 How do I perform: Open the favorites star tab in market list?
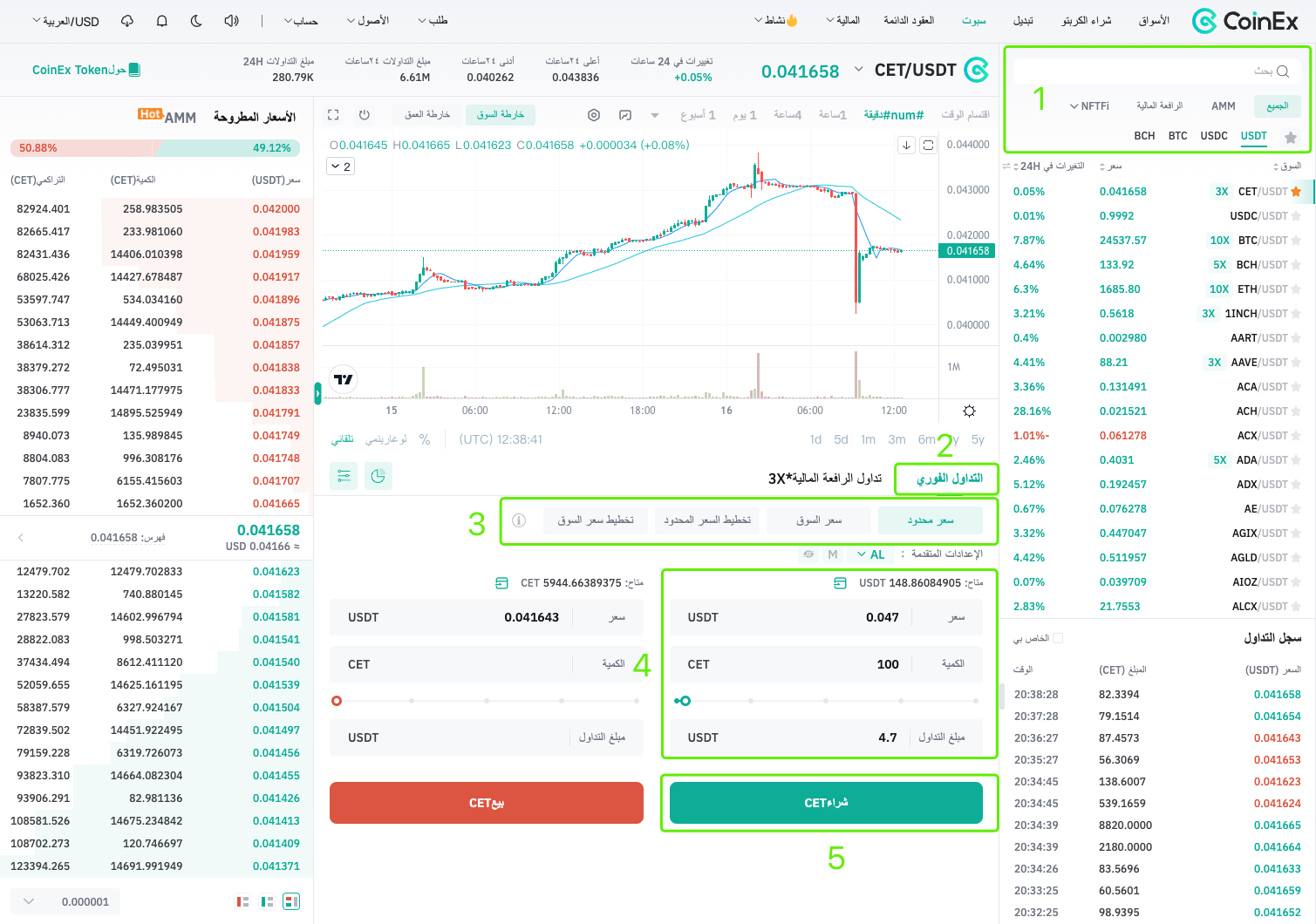click(1291, 137)
